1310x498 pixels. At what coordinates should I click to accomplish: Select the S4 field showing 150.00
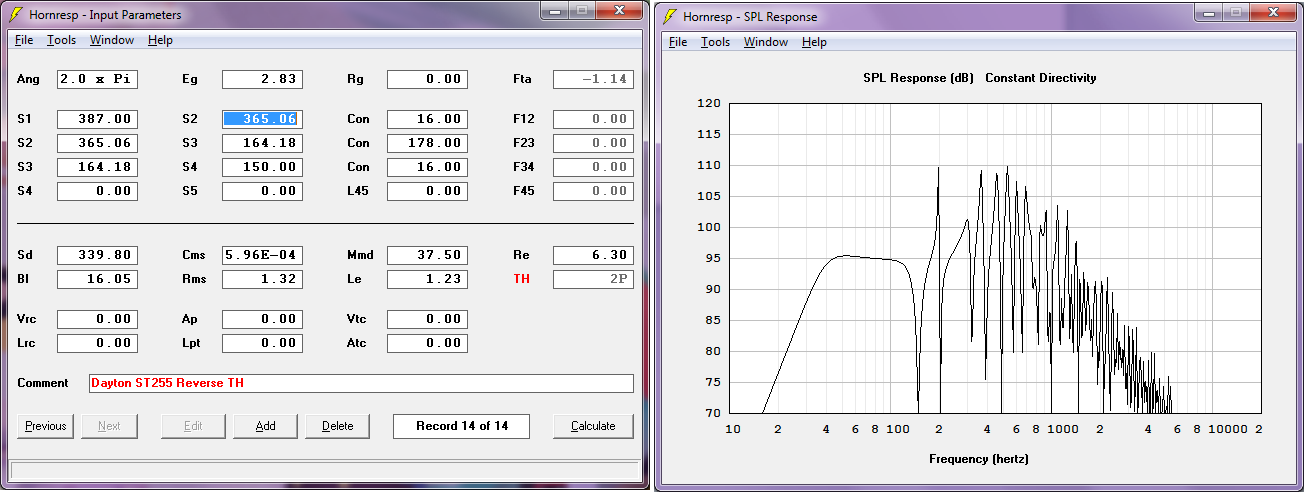point(262,167)
